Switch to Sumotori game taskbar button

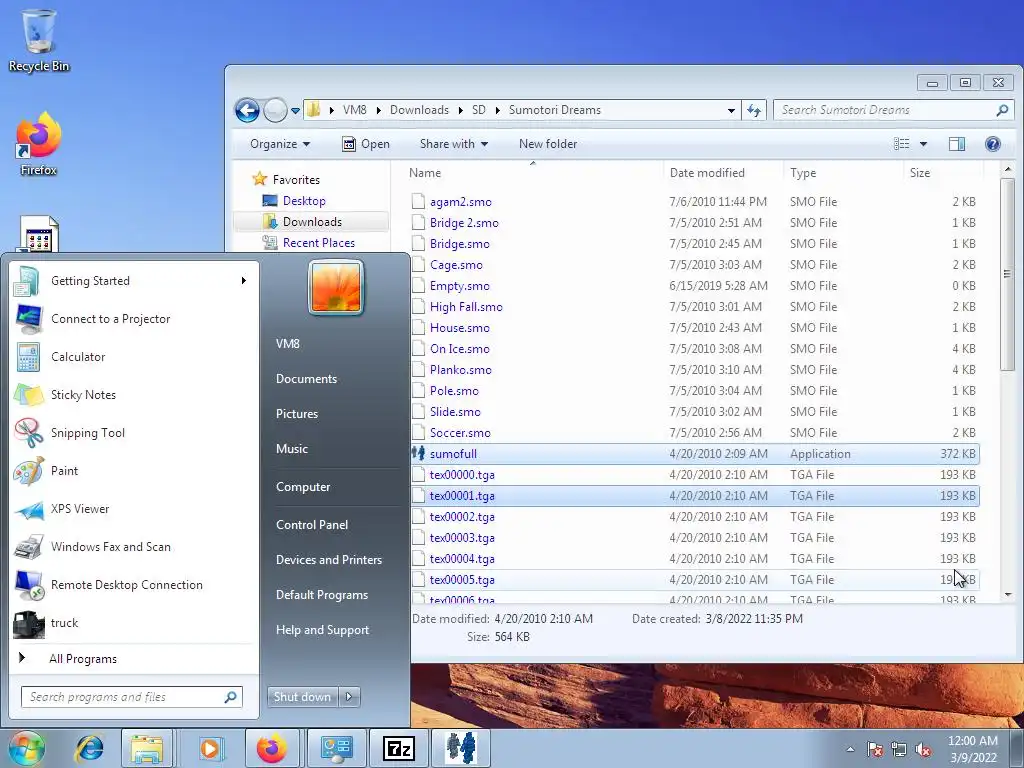[x=461, y=748]
